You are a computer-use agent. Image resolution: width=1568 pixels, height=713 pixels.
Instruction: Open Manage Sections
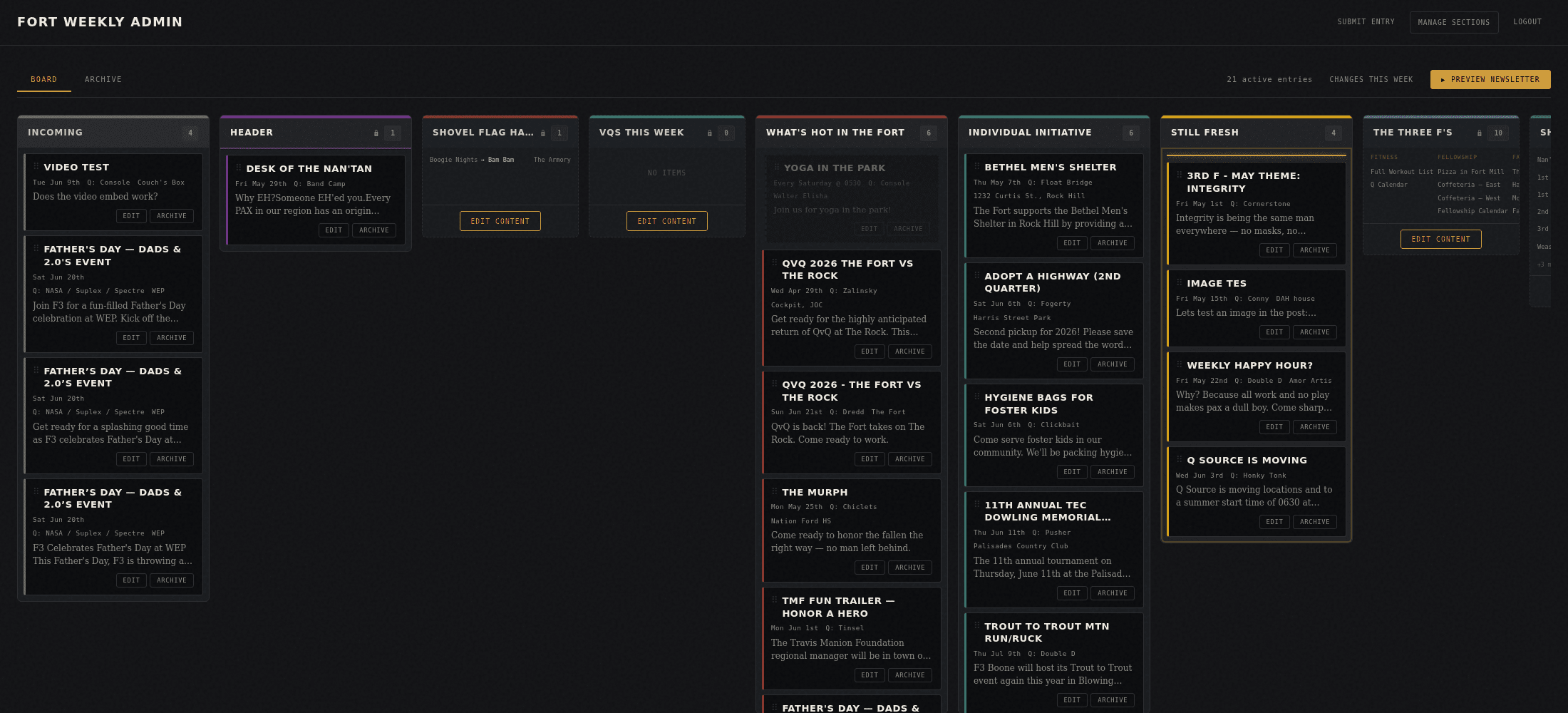[x=1454, y=23]
